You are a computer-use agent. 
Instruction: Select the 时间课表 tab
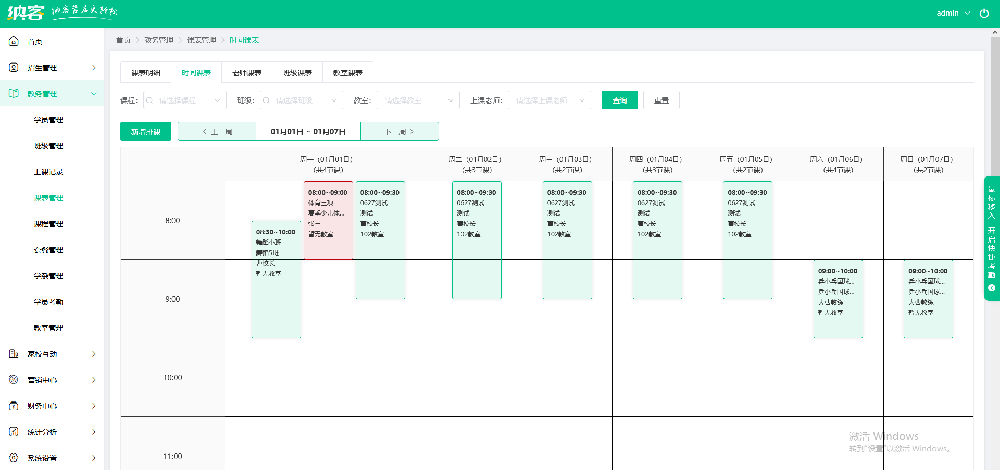click(x=196, y=73)
